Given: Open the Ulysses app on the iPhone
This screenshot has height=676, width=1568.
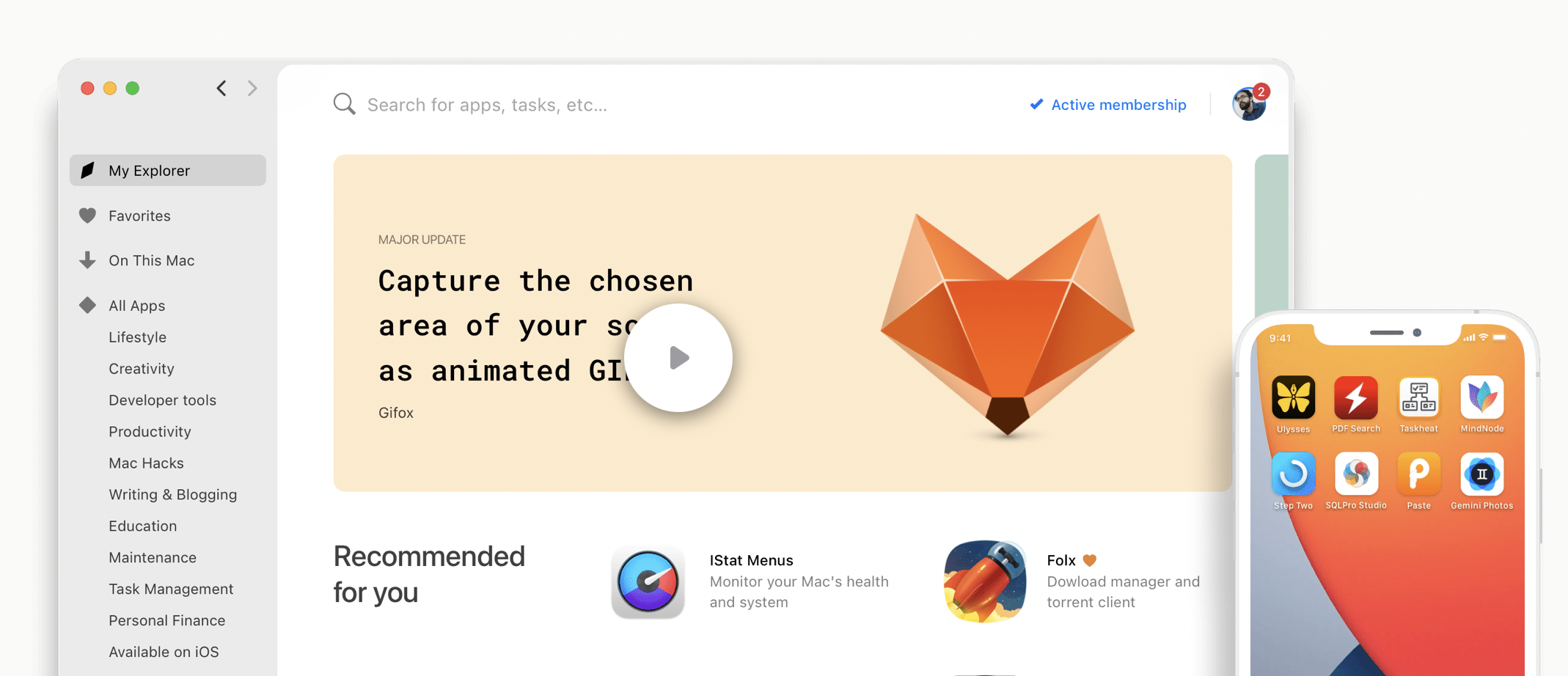Looking at the screenshot, I should [x=1293, y=398].
